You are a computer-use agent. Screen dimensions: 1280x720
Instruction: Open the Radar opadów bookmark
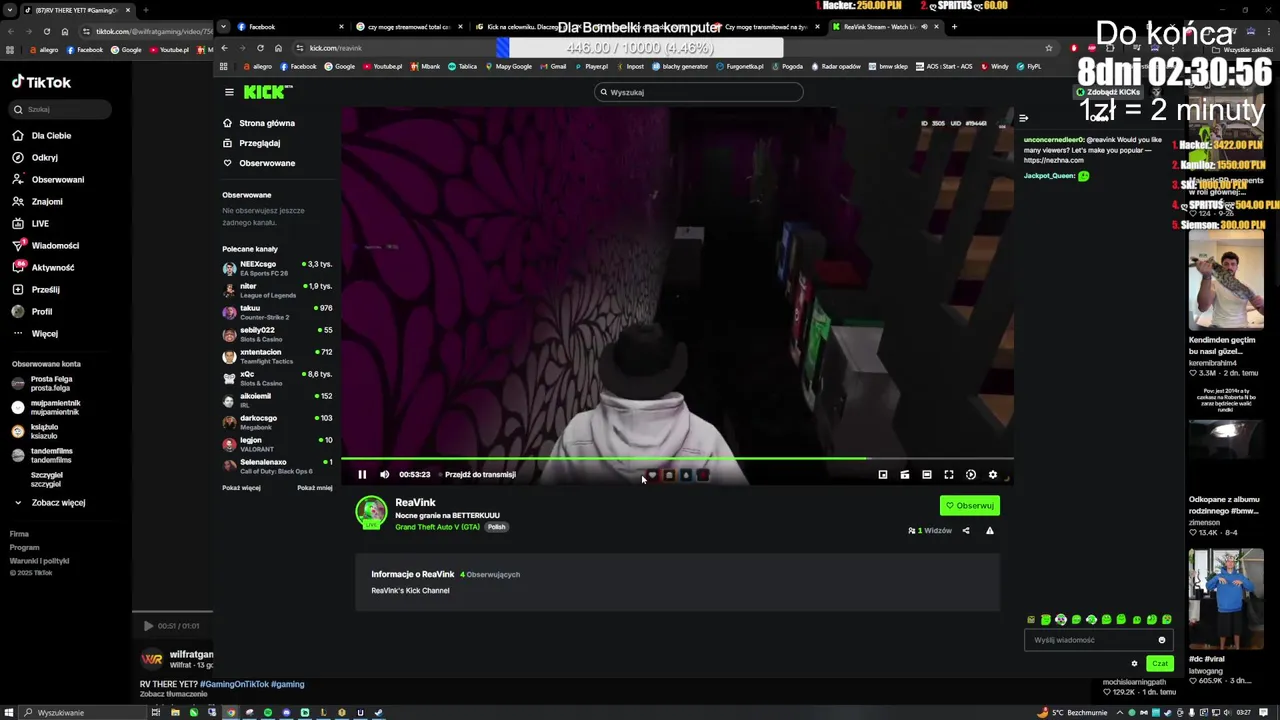(838, 67)
